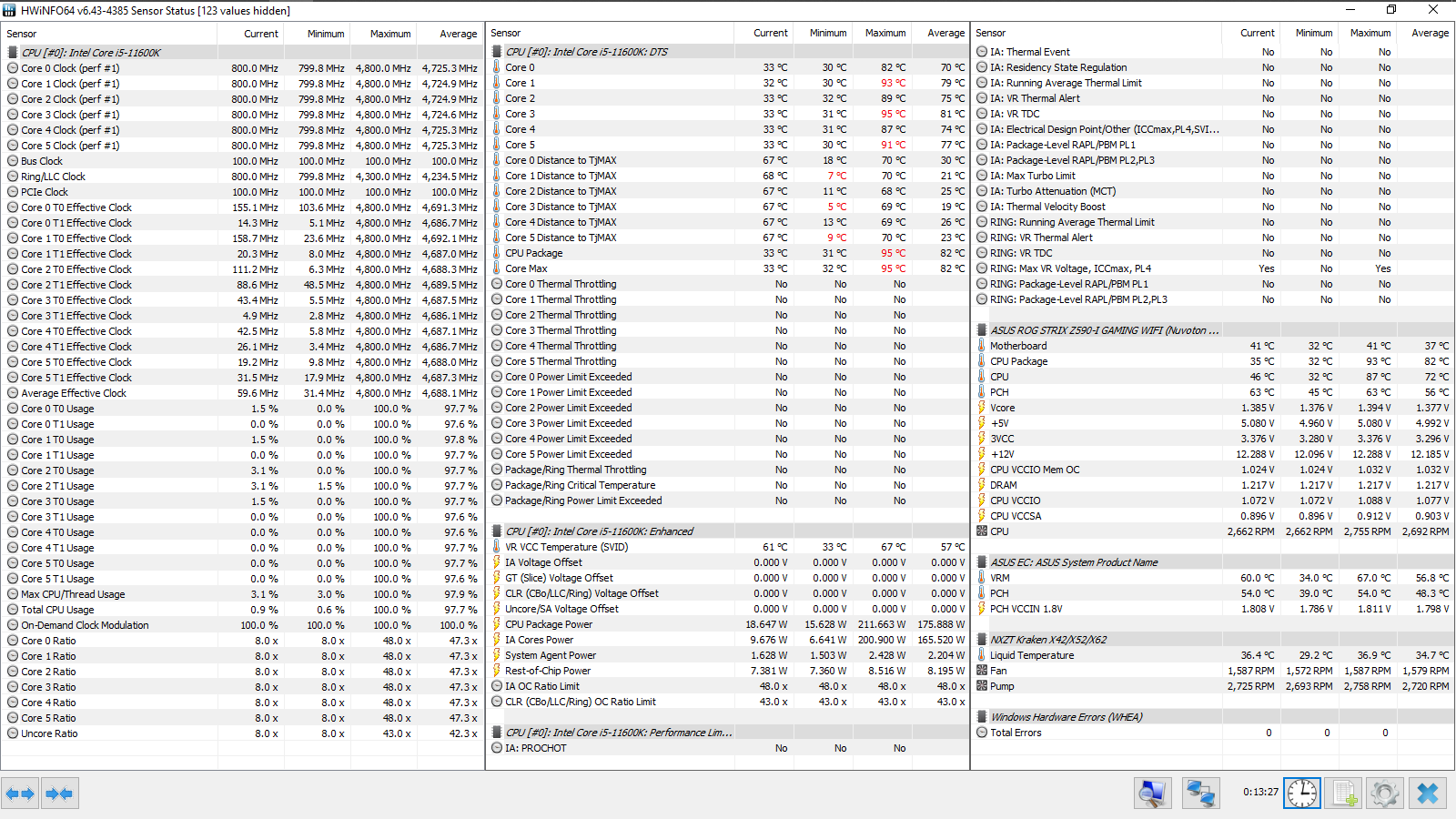Screen dimensions: 1456x819
Task: Click the expand columns double-arrow button
Action: pos(20,794)
